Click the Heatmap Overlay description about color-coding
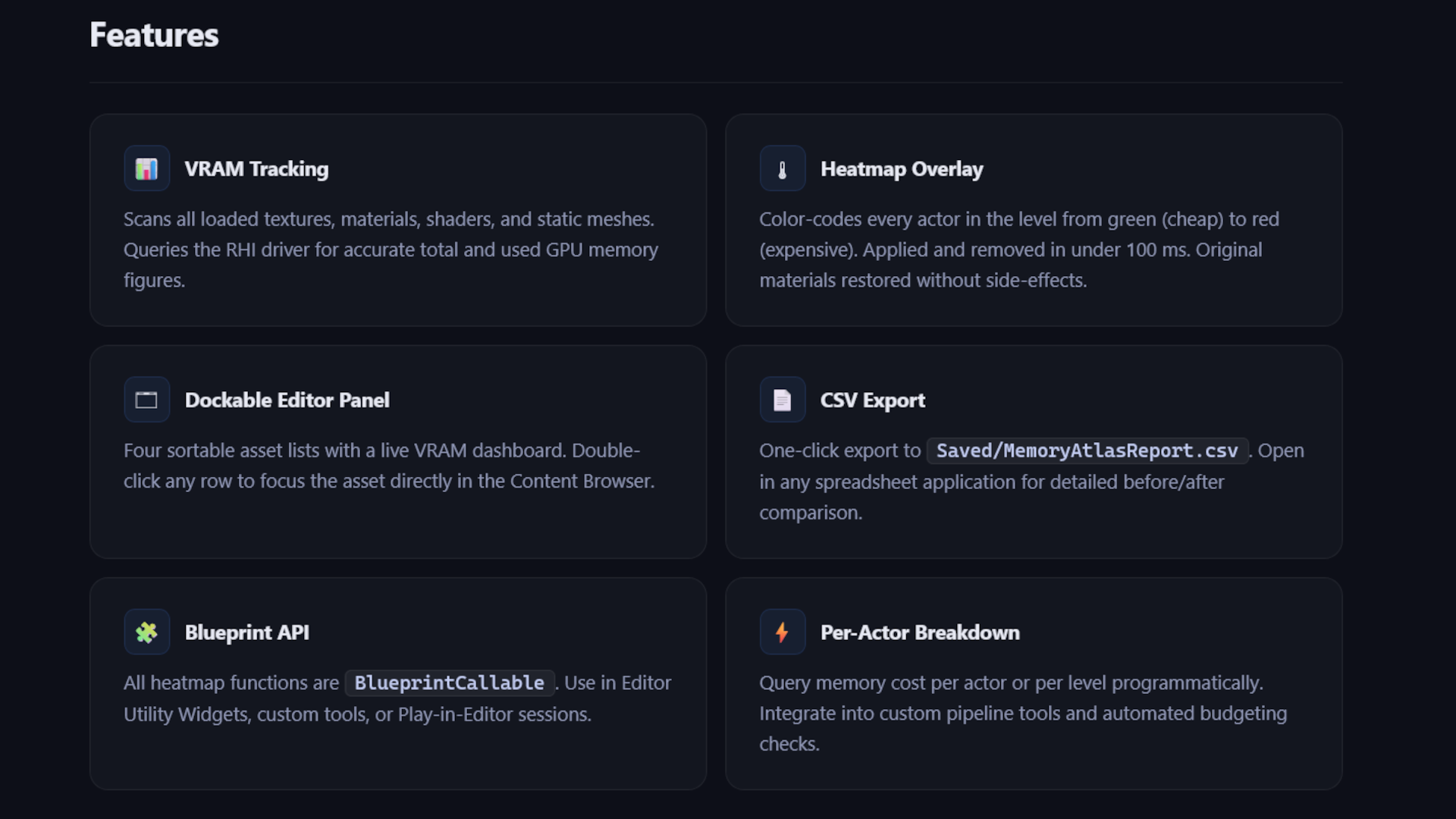 point(1019,249)
